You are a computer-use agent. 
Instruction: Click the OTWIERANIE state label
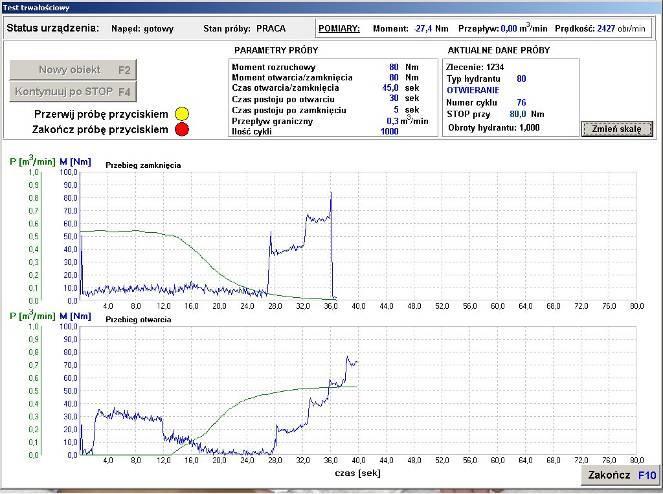coord(473,90)
